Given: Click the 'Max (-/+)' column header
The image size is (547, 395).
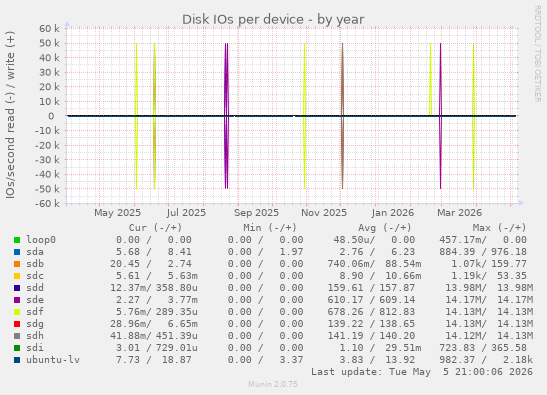Looking at the screenshot, I should tap(499, 228).
